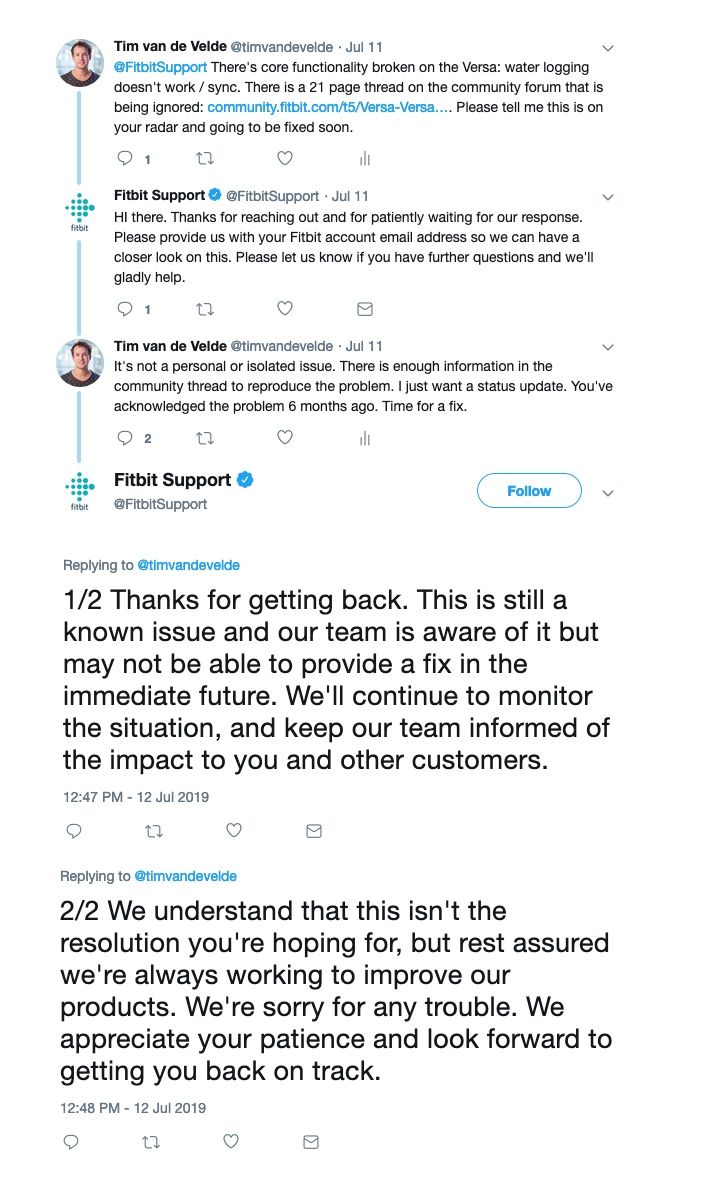
Task: Reply to Tim's status update tweet
Action: click(125, 438)
